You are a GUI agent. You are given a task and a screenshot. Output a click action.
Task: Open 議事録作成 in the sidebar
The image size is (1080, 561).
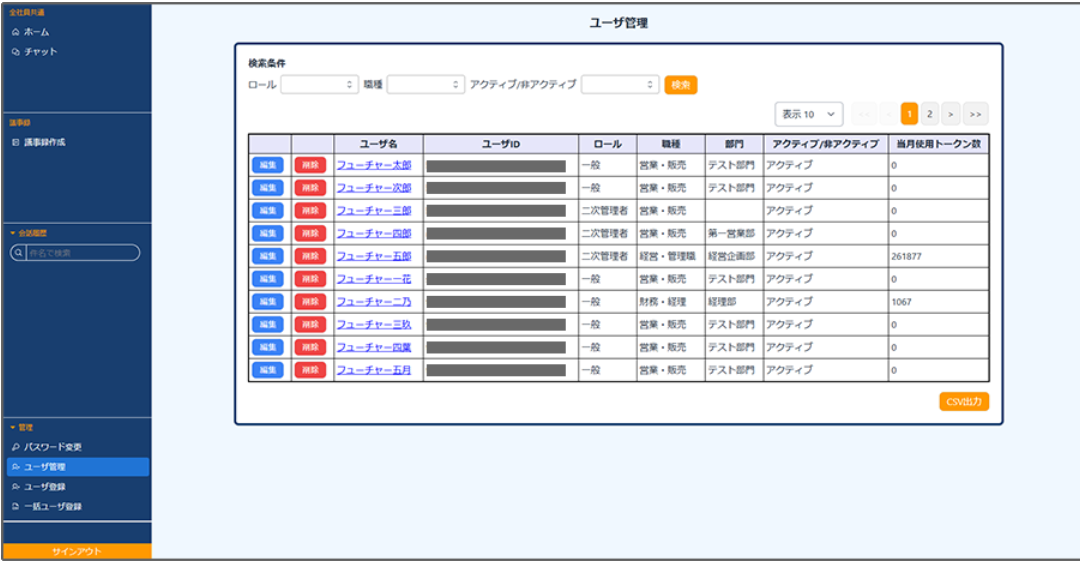click(44, 142)
